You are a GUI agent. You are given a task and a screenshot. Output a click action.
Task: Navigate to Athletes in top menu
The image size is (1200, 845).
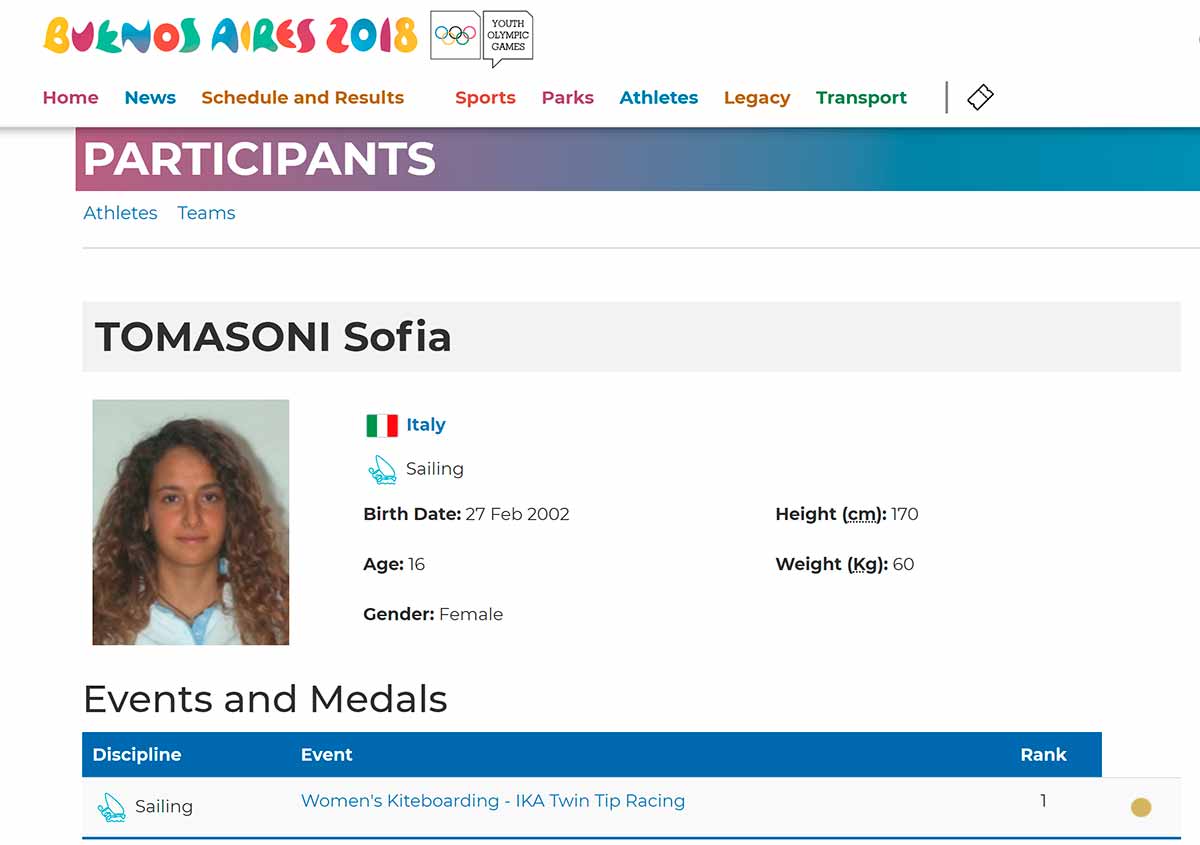pyautogui.click(x=659, y=97)
